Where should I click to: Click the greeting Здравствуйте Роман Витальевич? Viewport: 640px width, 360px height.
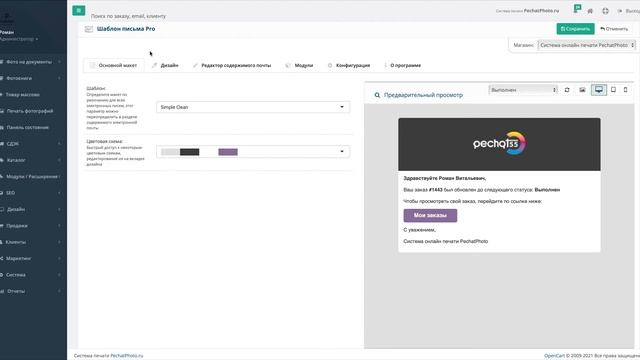pos(444,178)
